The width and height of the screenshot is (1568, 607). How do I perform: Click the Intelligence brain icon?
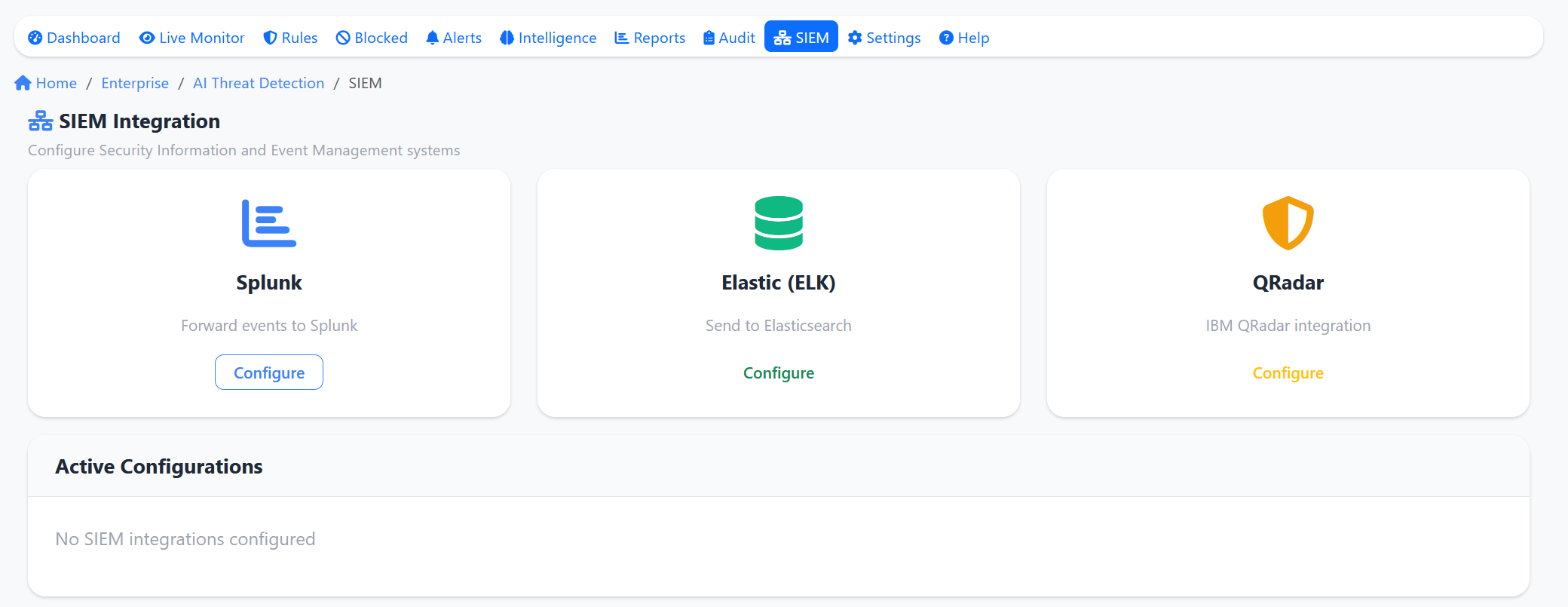coord(507,38)
